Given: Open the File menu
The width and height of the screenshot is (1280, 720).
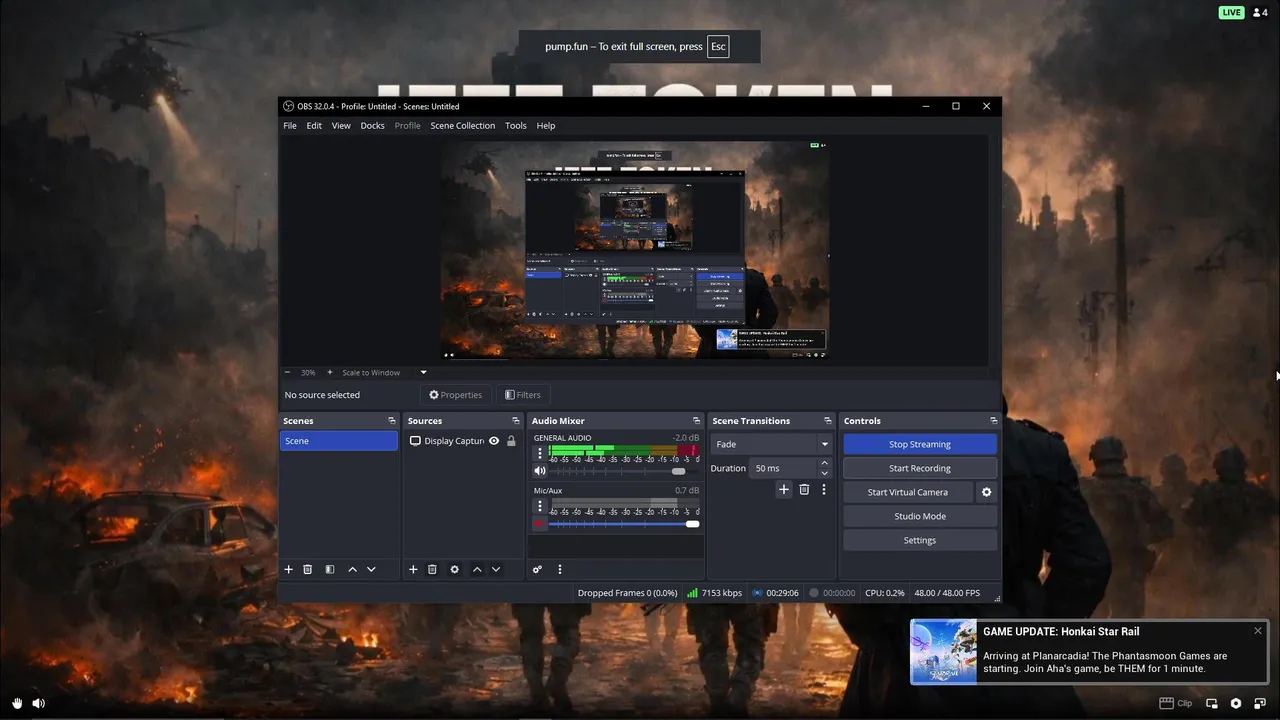Looking at the screenshot, I should click(x=290, y=126).
